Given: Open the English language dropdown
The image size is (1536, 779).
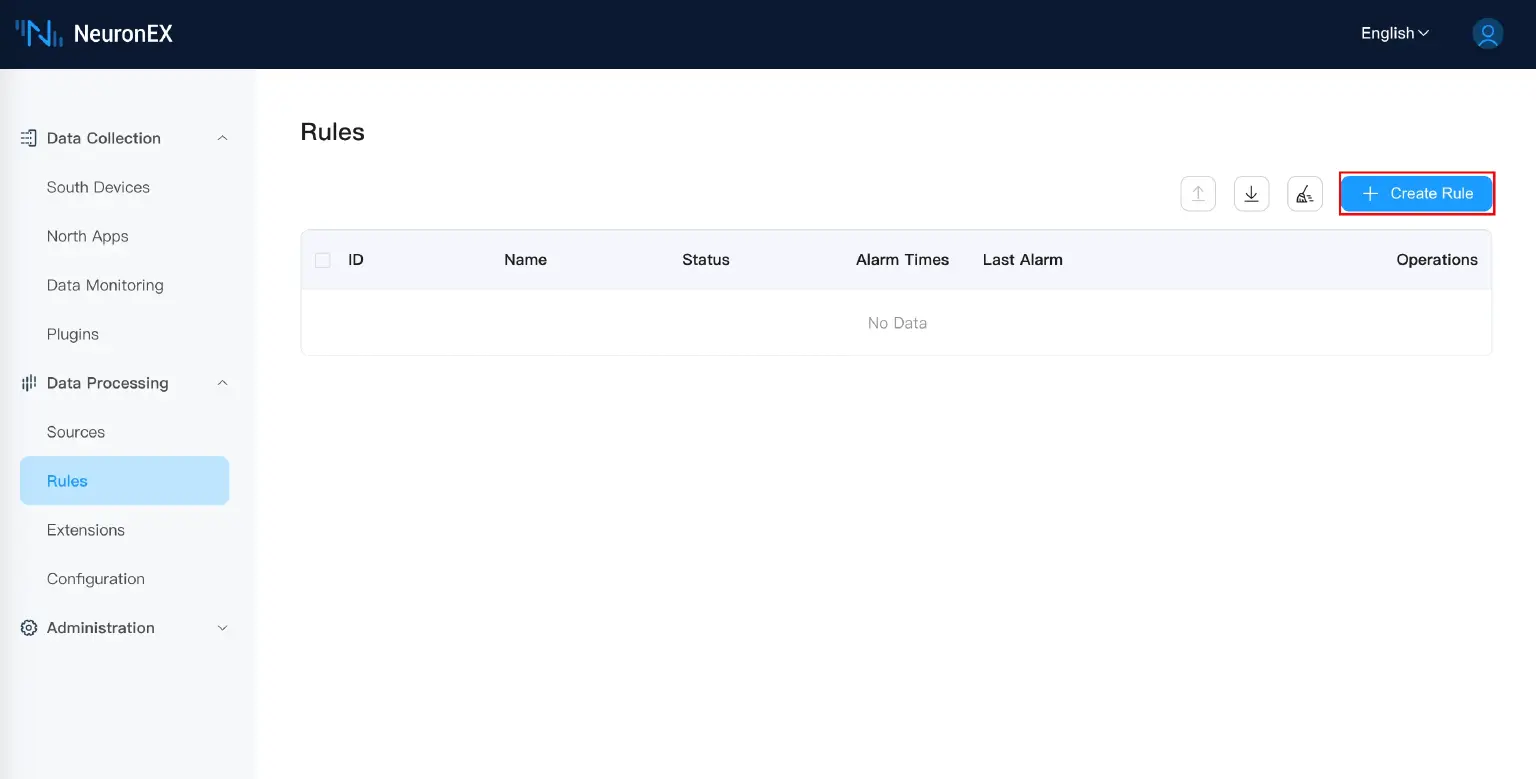Looking at the screenshot, I should (x=1394, y=33).
